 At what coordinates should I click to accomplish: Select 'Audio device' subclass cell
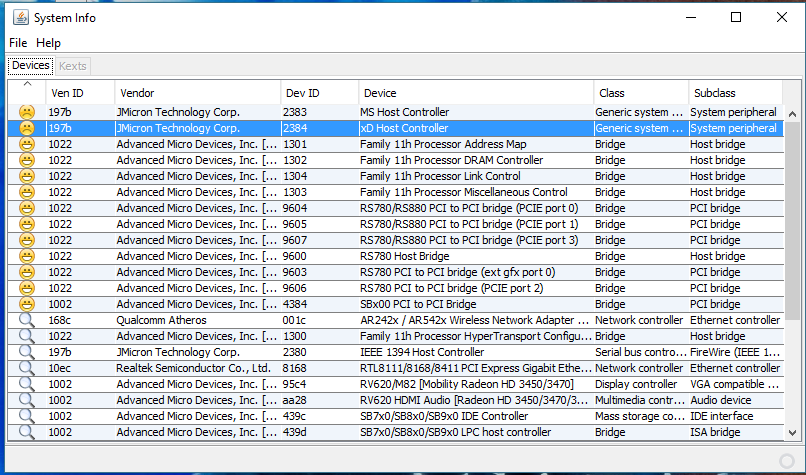click(x=736, y=399)
